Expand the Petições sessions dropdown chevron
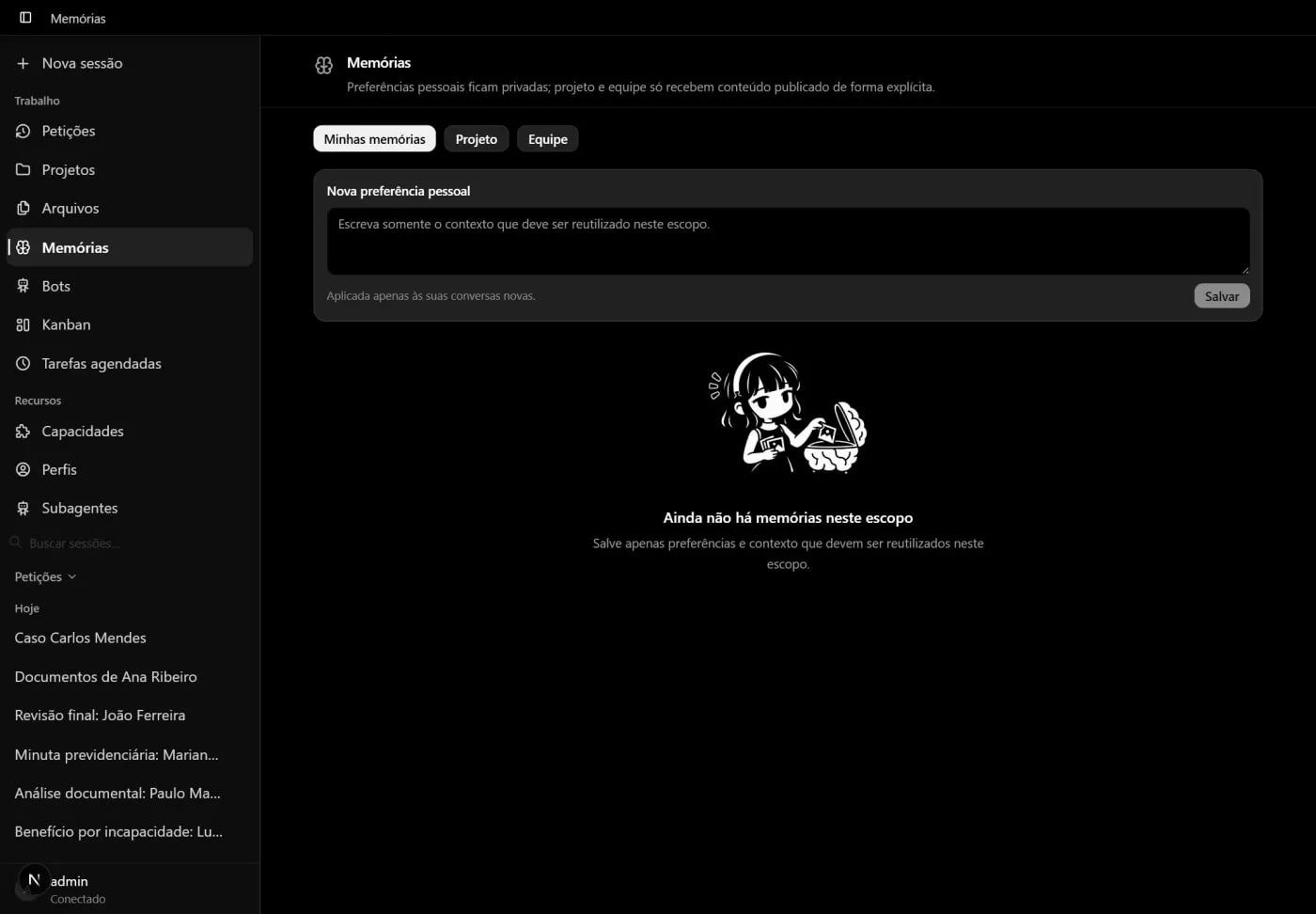This screenshot has width=1316, height=914. 72,576
